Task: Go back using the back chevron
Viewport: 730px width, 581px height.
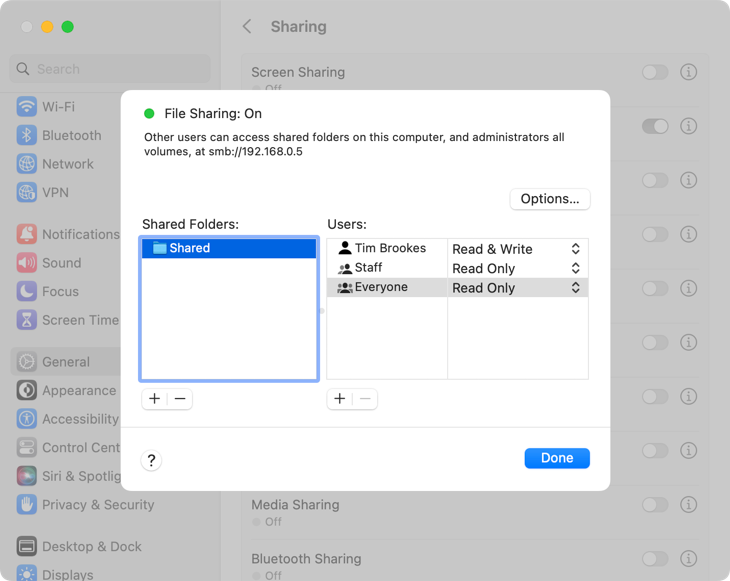Action: click(x=247, y=27)
